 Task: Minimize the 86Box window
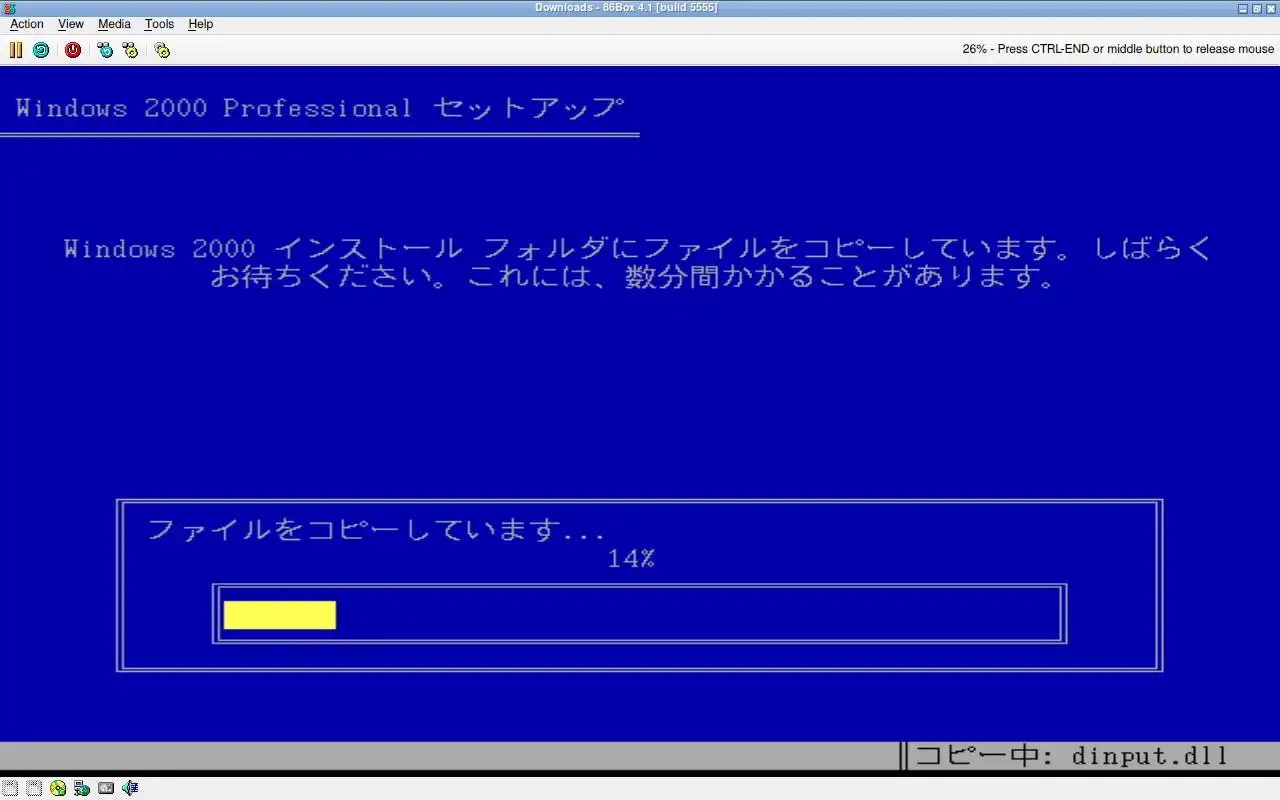(1243, 8)
